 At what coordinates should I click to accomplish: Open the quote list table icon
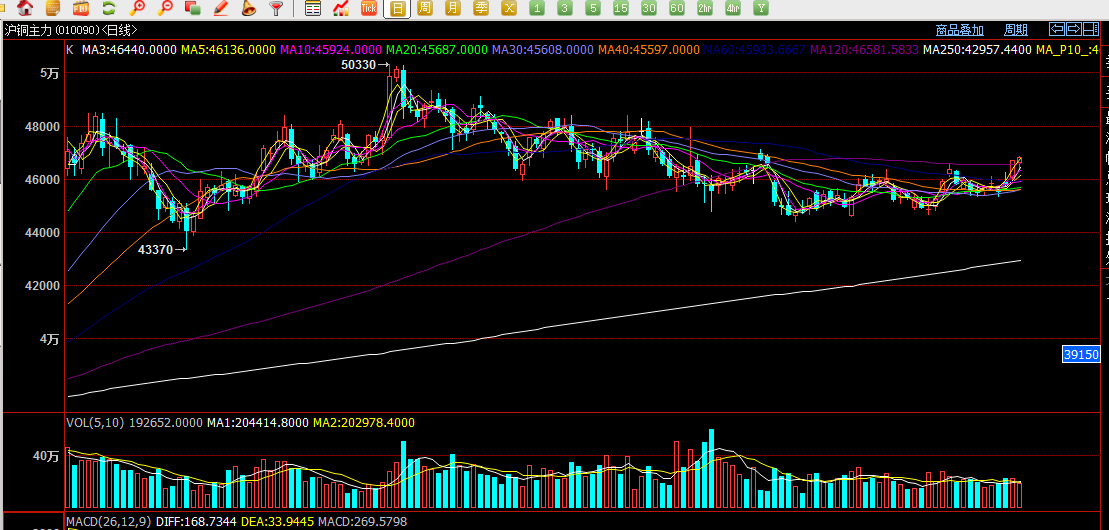313,8
